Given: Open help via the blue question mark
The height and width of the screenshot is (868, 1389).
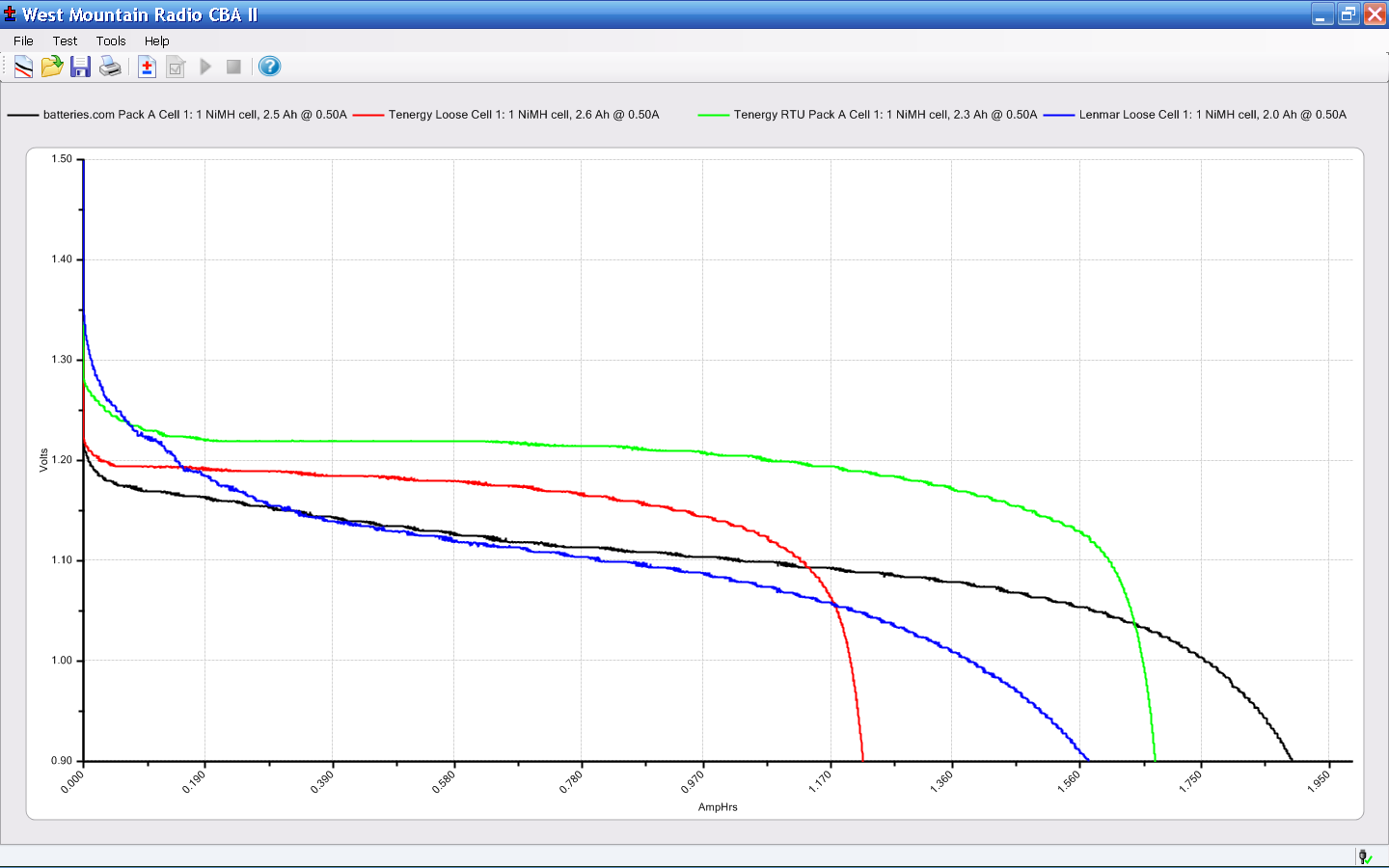Looking at the screenshot, I should point(270,67).
